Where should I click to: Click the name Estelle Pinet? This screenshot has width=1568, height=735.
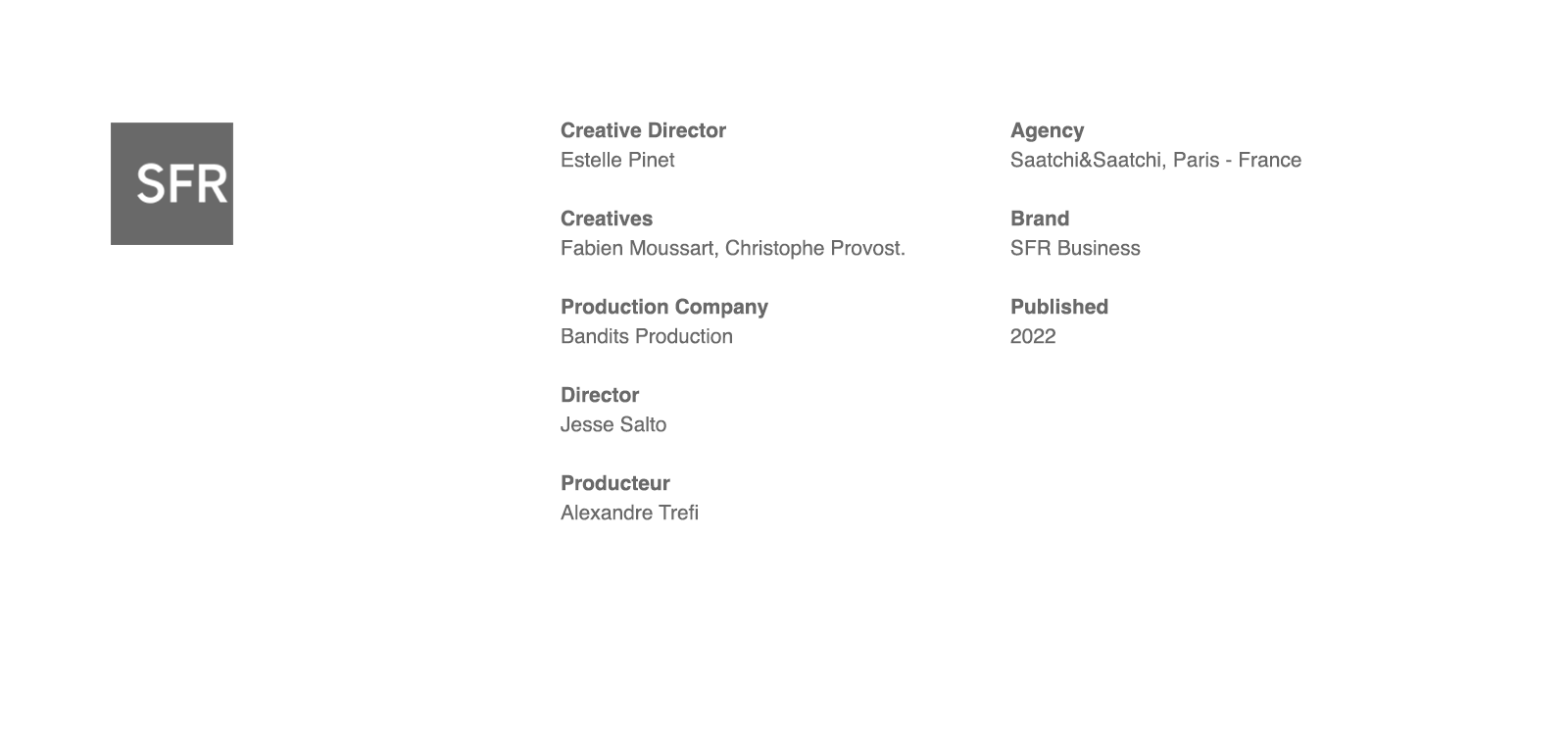click(617, 160)
